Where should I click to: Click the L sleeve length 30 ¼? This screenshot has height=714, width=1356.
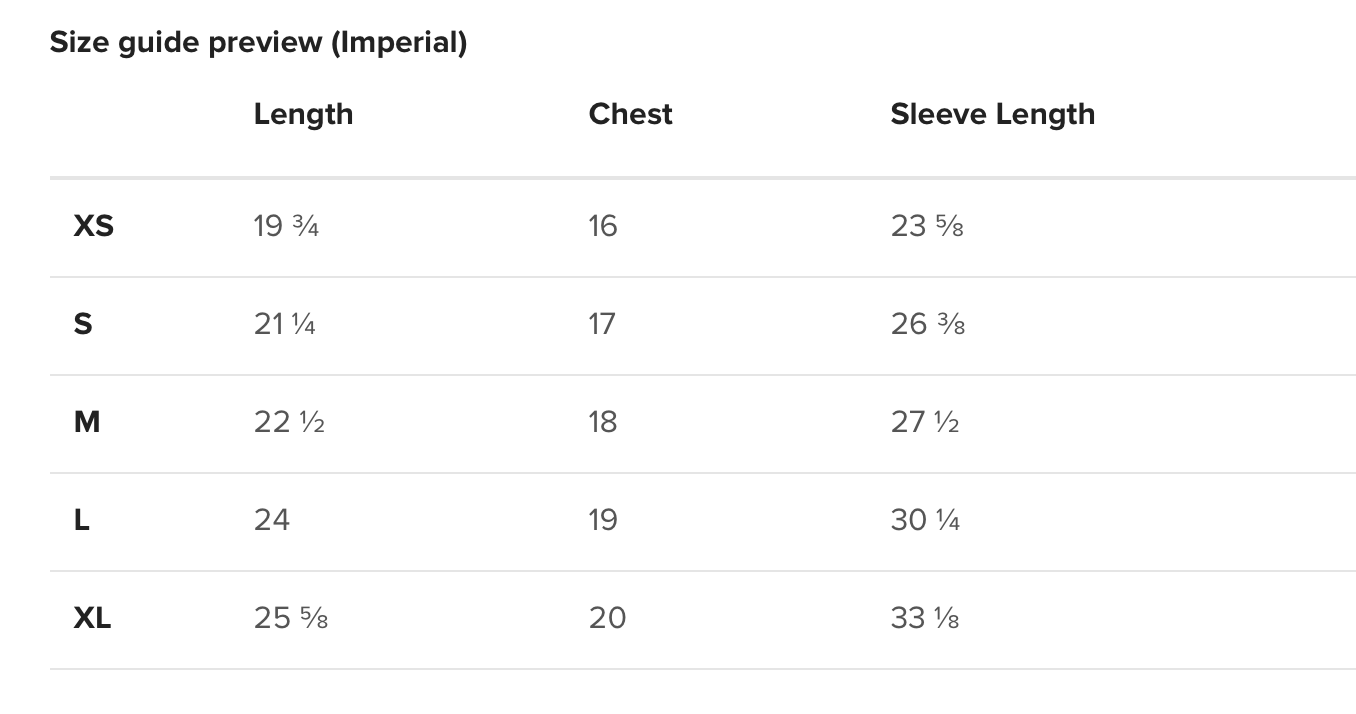[925, 520]
